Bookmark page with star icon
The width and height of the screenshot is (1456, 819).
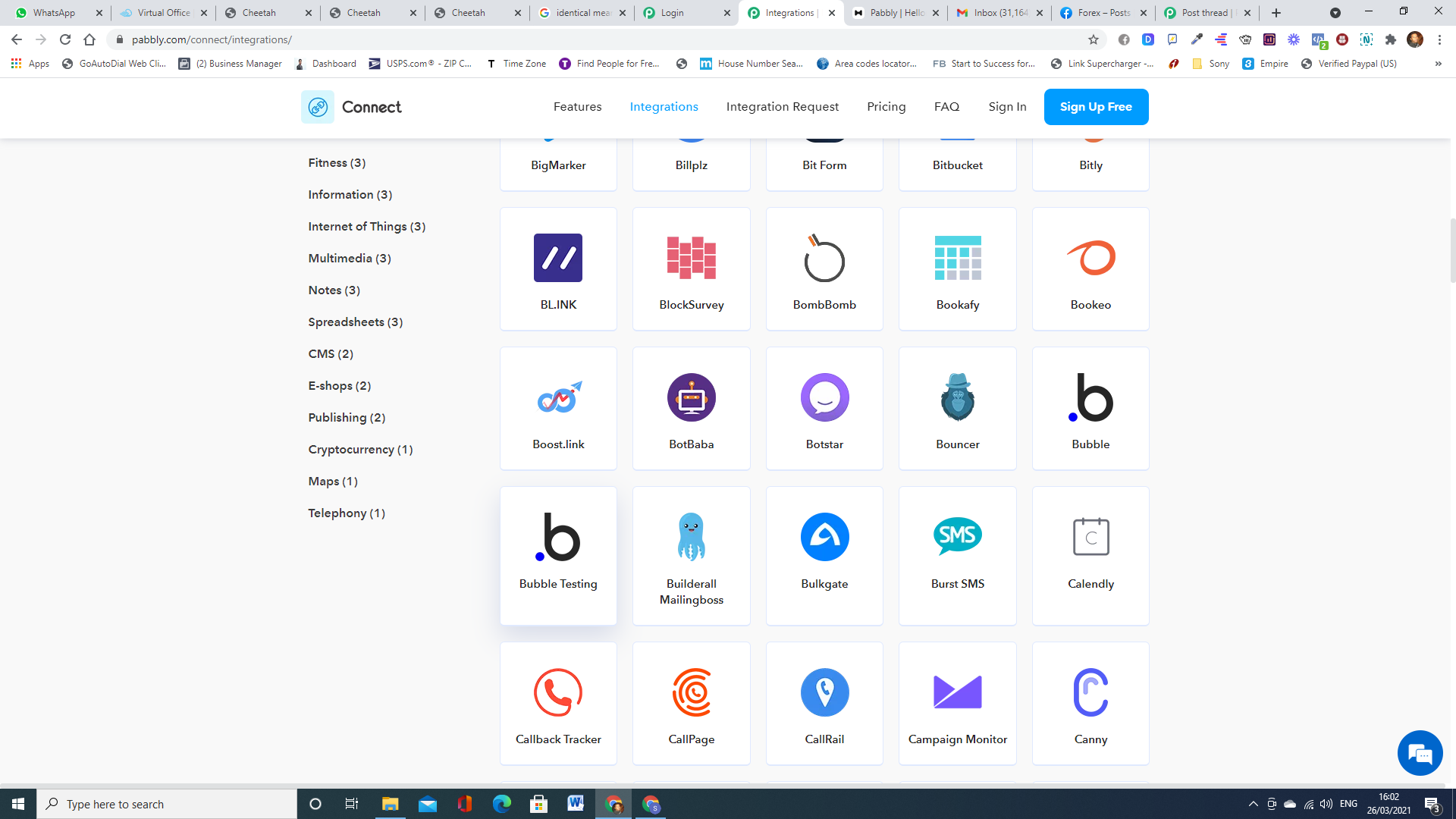(1094, 39)
